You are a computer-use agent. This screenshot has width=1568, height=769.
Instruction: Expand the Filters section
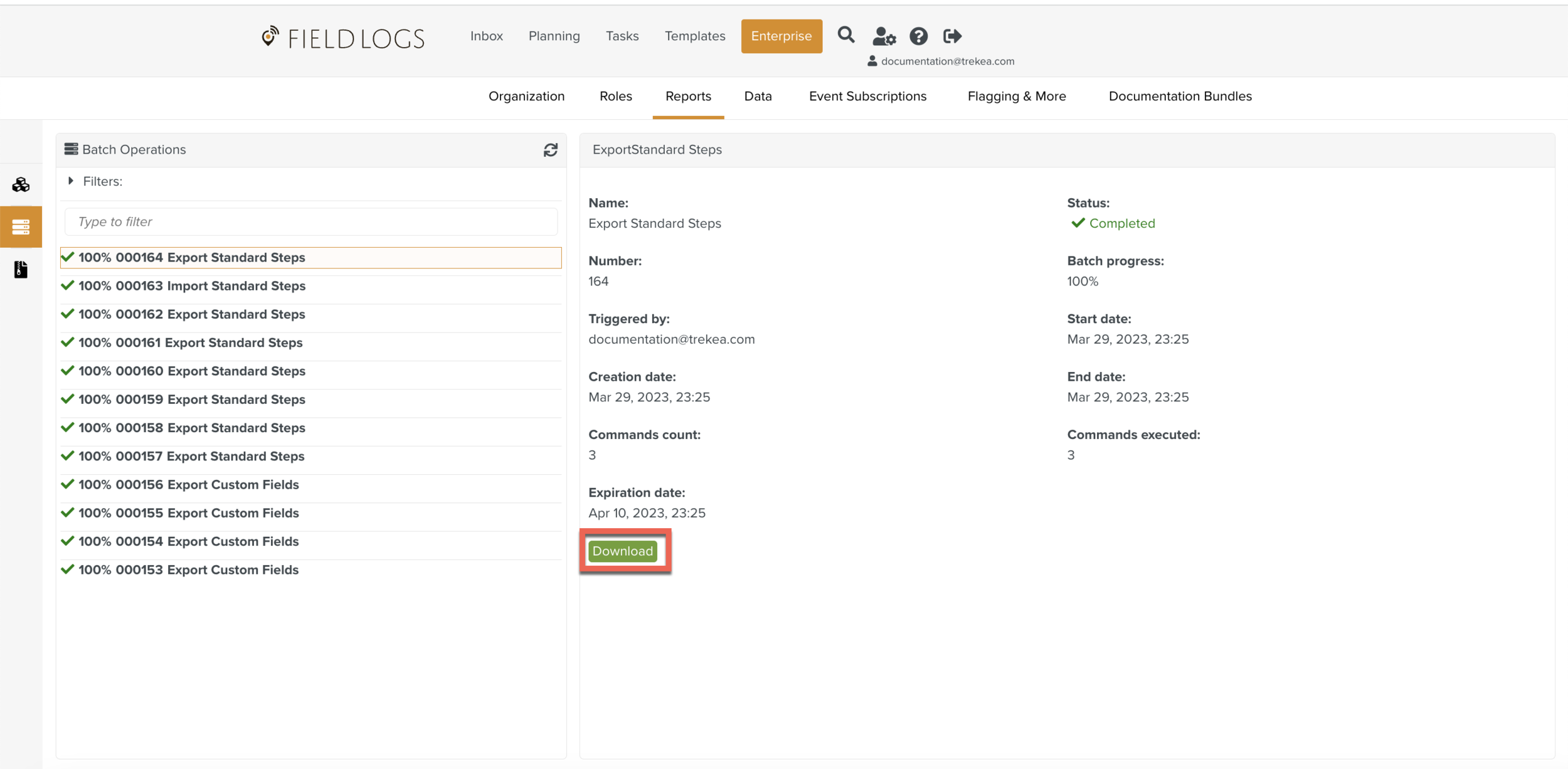point(71,181)
